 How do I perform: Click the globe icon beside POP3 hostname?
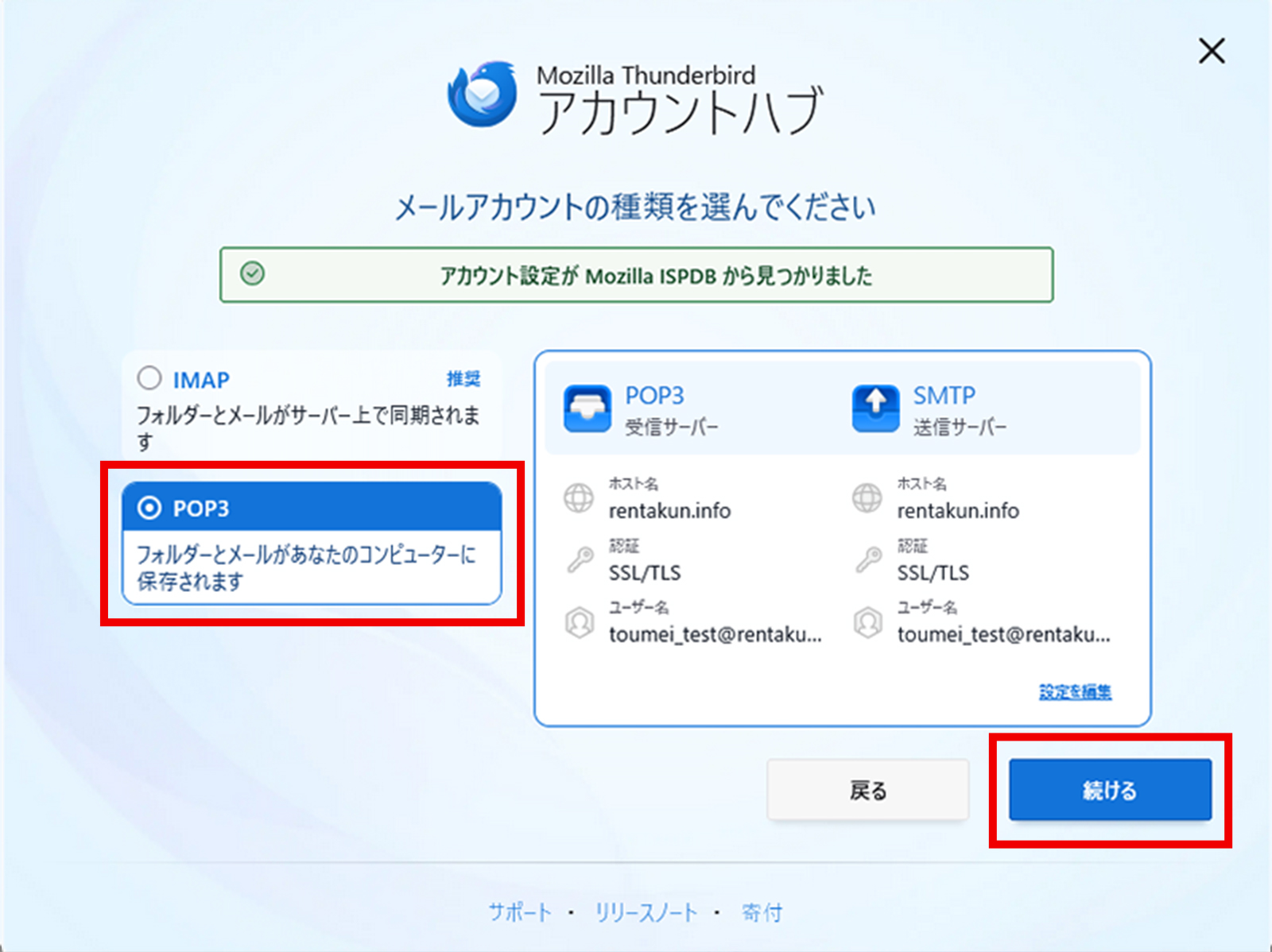click(x=579, y=498)
